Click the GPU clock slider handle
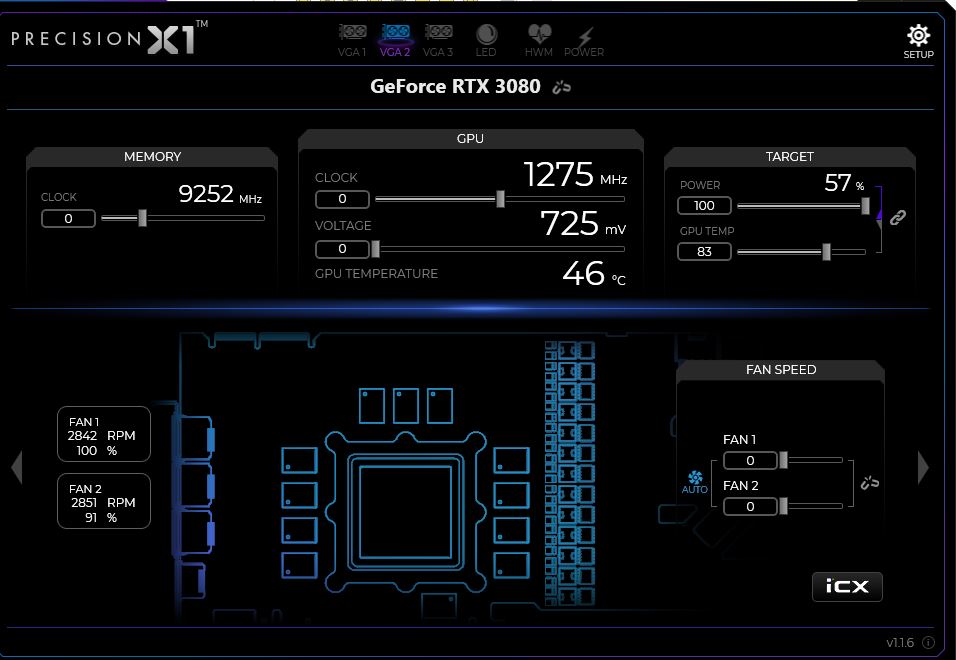956x660 pixels. 501,199
